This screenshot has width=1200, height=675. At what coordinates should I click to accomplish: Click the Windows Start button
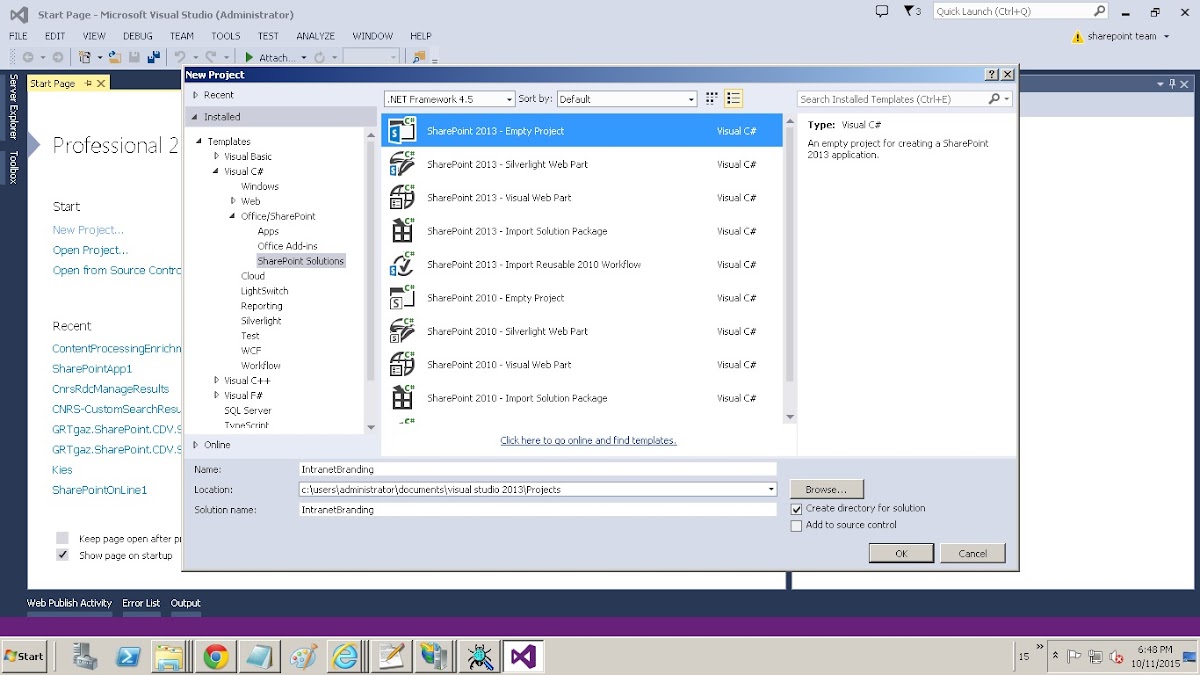point(25,656)
